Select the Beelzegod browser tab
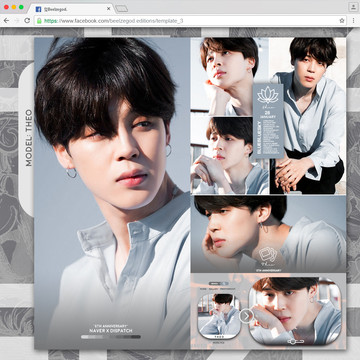360x360 pixels. 73,9
